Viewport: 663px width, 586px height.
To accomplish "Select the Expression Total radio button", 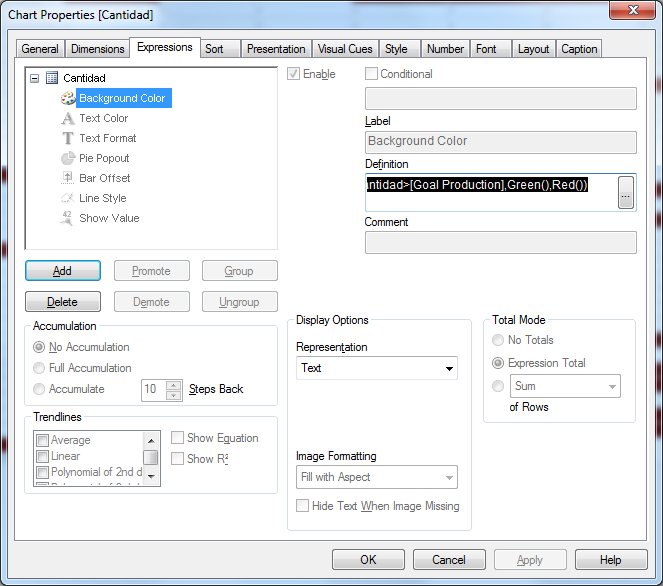I will point(498,363).
